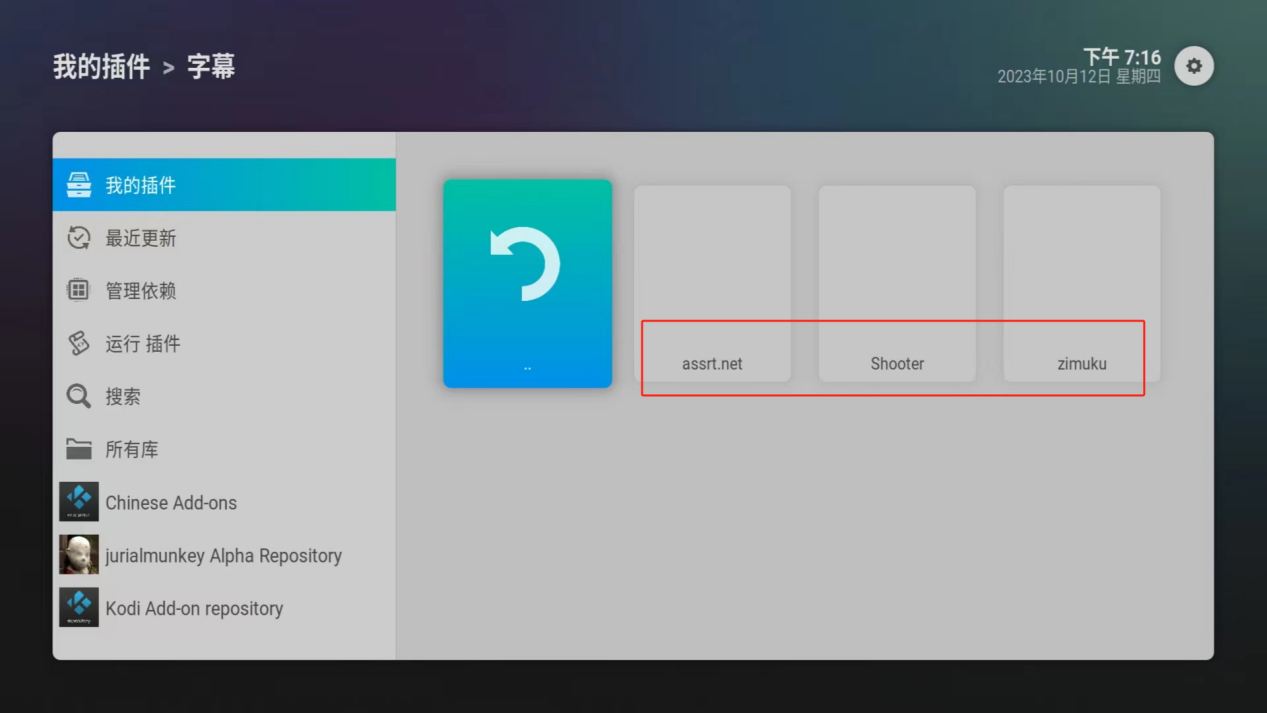The width and height of the screenshot is (1267, 713).
Task: Click 字幕 in the breadcrumb title
Action: (211, 67)
